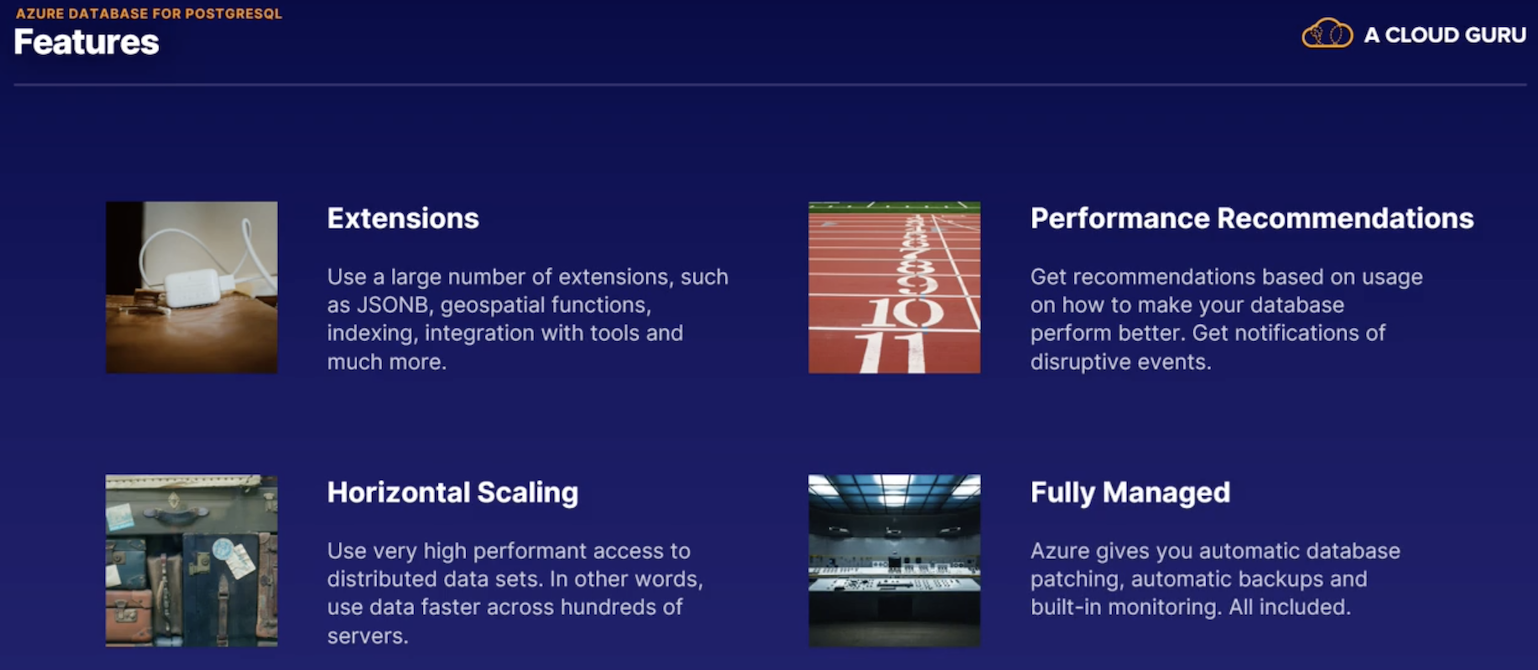Click the horizontal divider line under header
The image size is (1538, 670).
pyautogui.click(x=769, y=85)
